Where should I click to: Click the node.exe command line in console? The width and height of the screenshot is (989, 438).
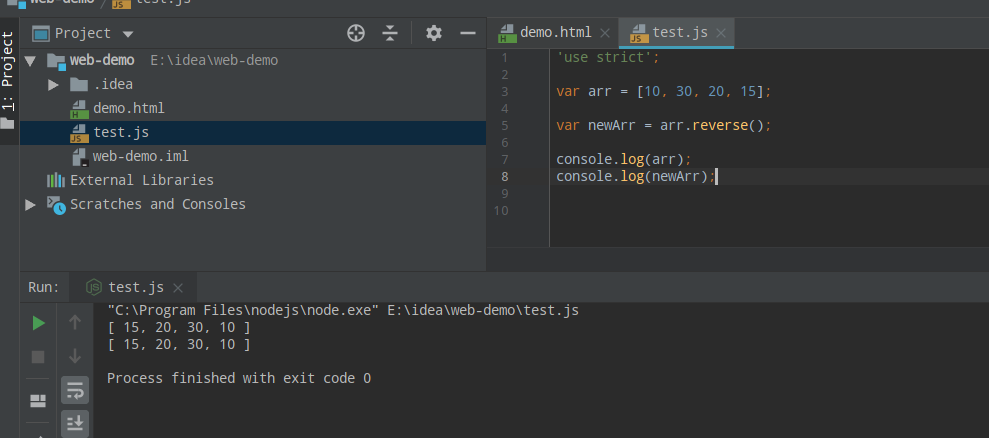click(343, 311)
